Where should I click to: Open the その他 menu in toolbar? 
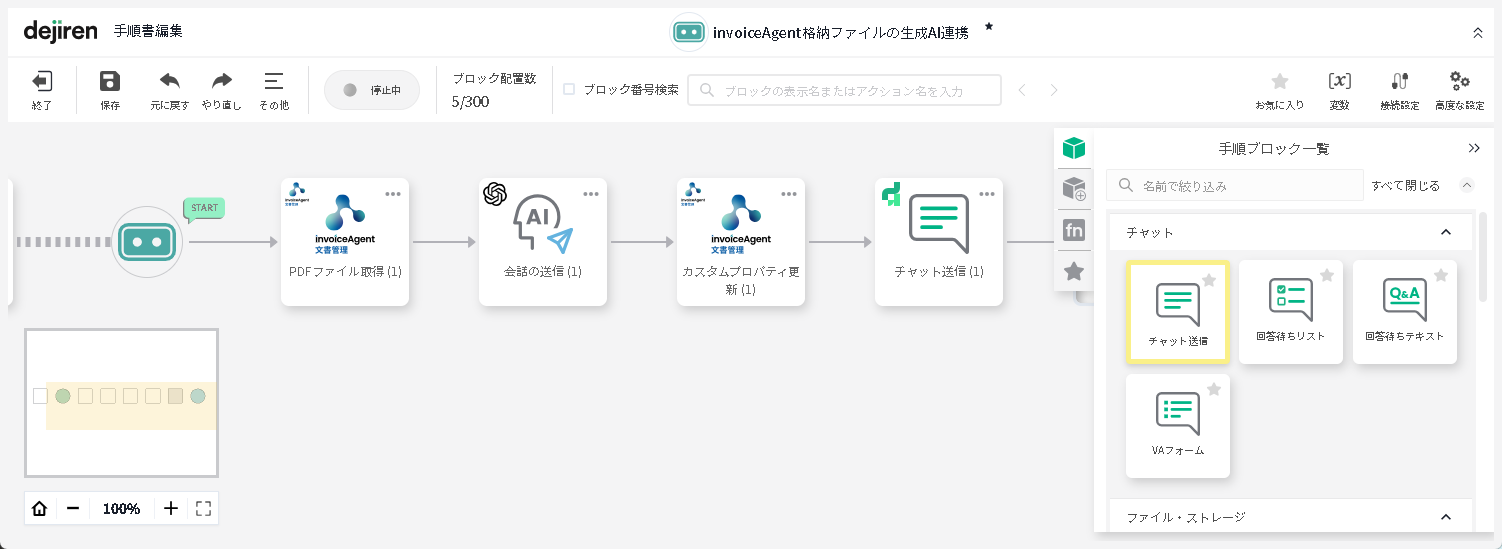273,82
